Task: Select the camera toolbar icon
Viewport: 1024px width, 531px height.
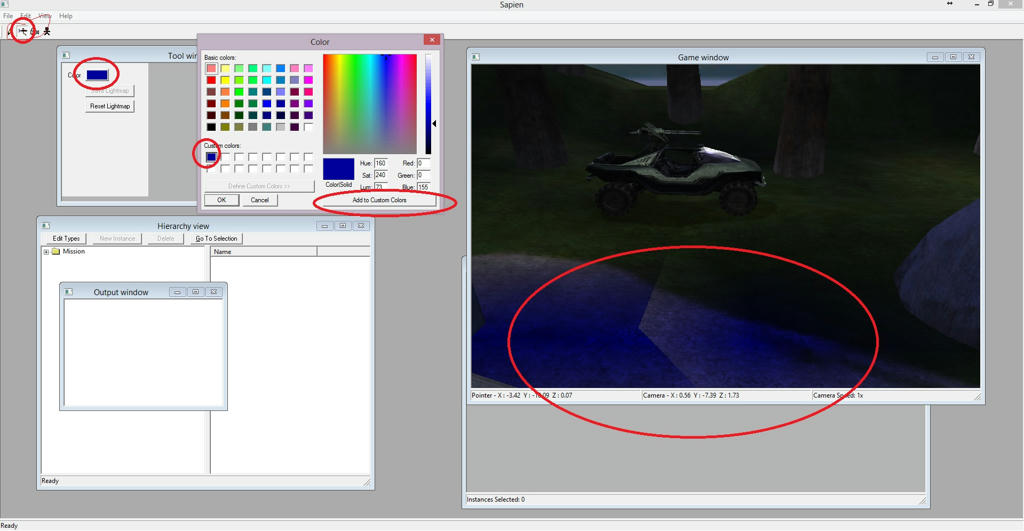Action: tap(35, 31)
